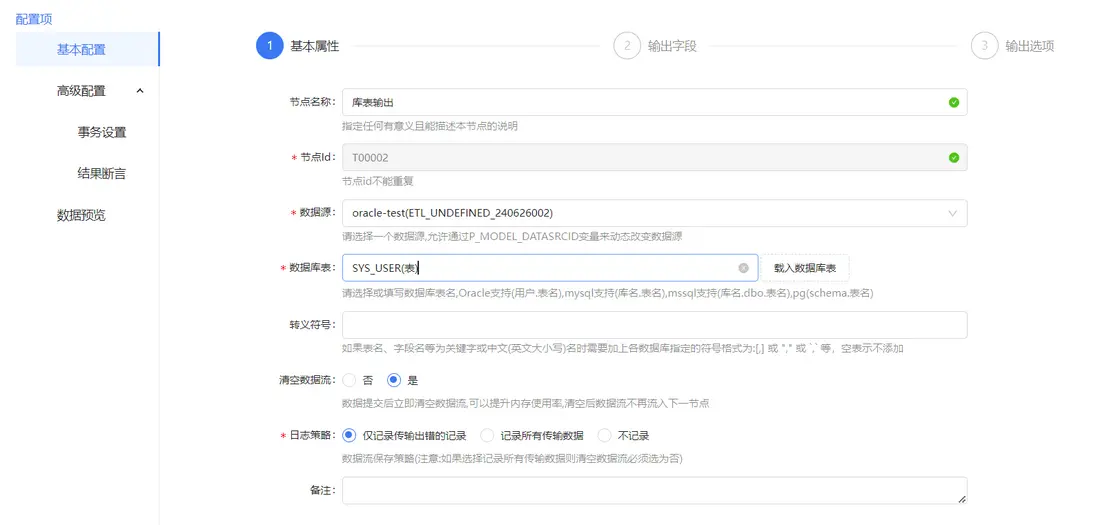Image resolution: width=1098 pixels, height=525 pixels.
Task: Open the 数据源 dropdown
Action: (x=655, y=213)
